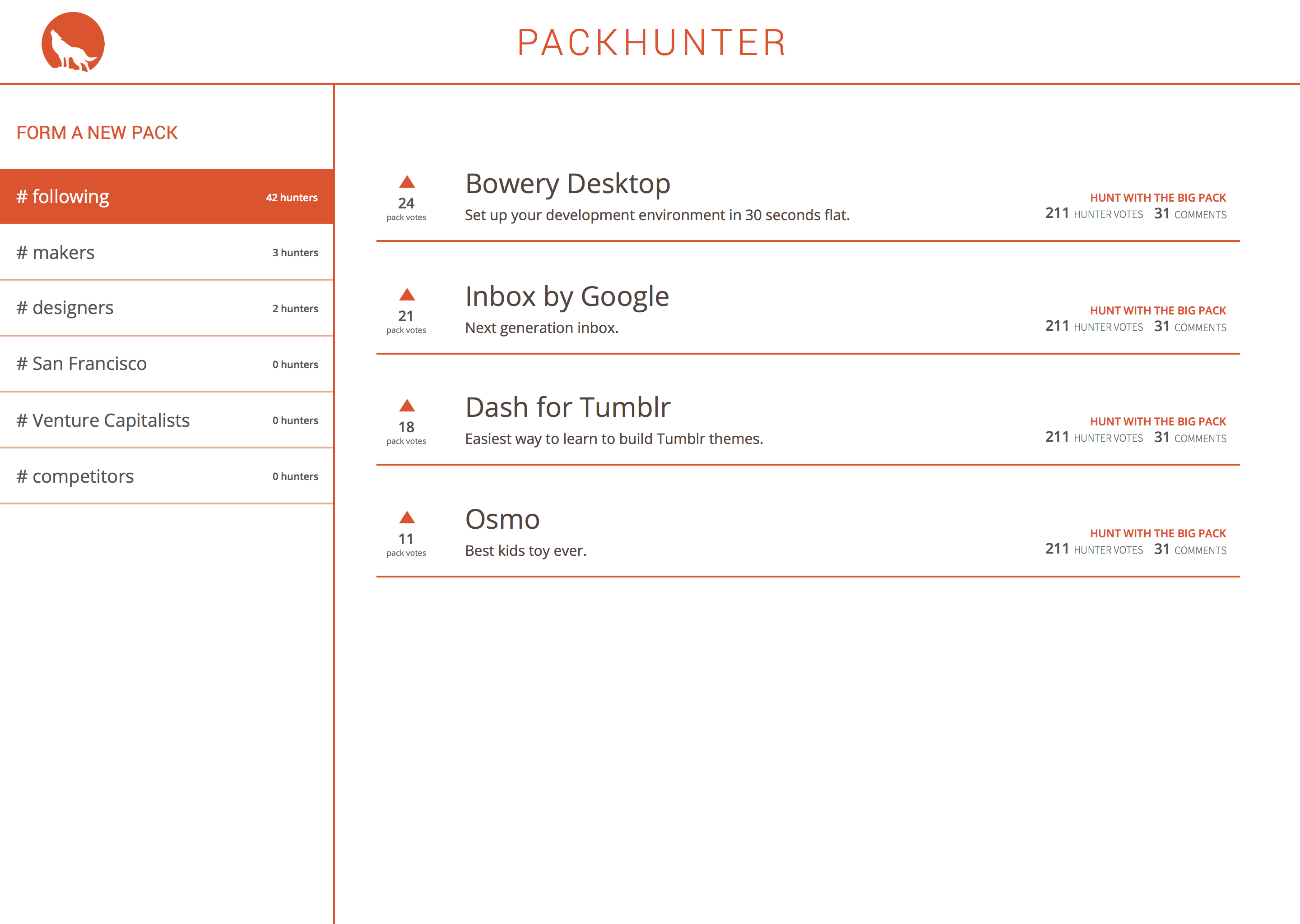Image resolution: width=1300 pixels, height=924 pixels.
Task: Open the Bowery Desktop product title
Action: click(x=567, y=184)
